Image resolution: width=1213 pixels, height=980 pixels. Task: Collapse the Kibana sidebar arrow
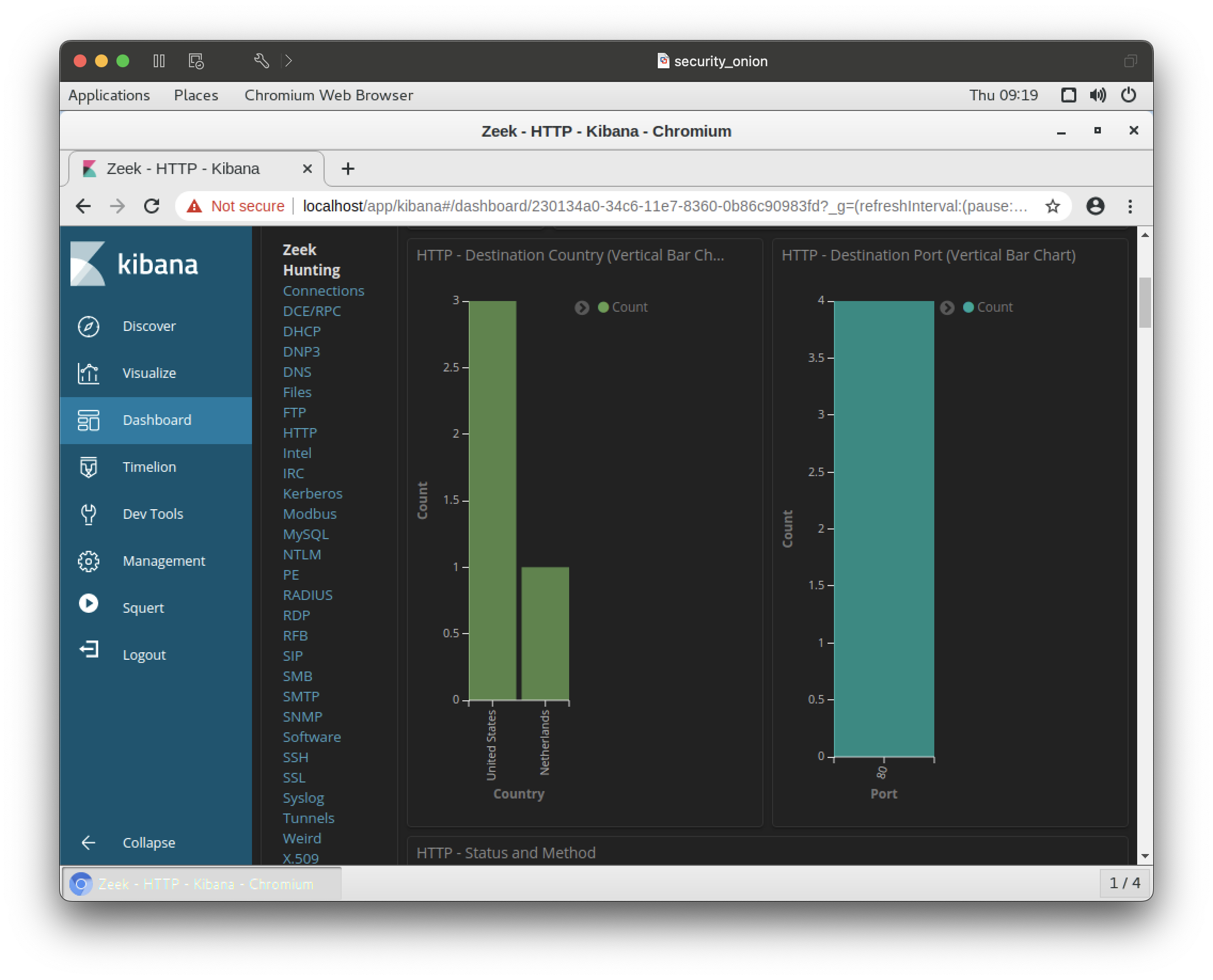click(89, 842)
